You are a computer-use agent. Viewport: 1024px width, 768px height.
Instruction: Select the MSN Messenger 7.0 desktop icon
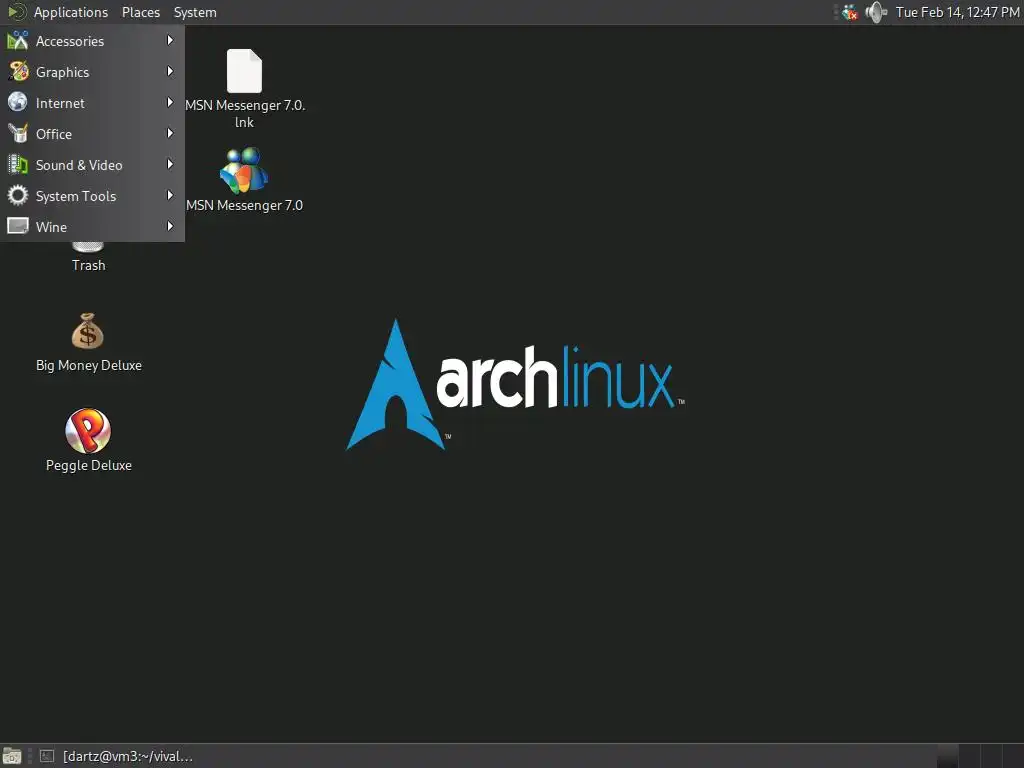(x=244, y=170)
